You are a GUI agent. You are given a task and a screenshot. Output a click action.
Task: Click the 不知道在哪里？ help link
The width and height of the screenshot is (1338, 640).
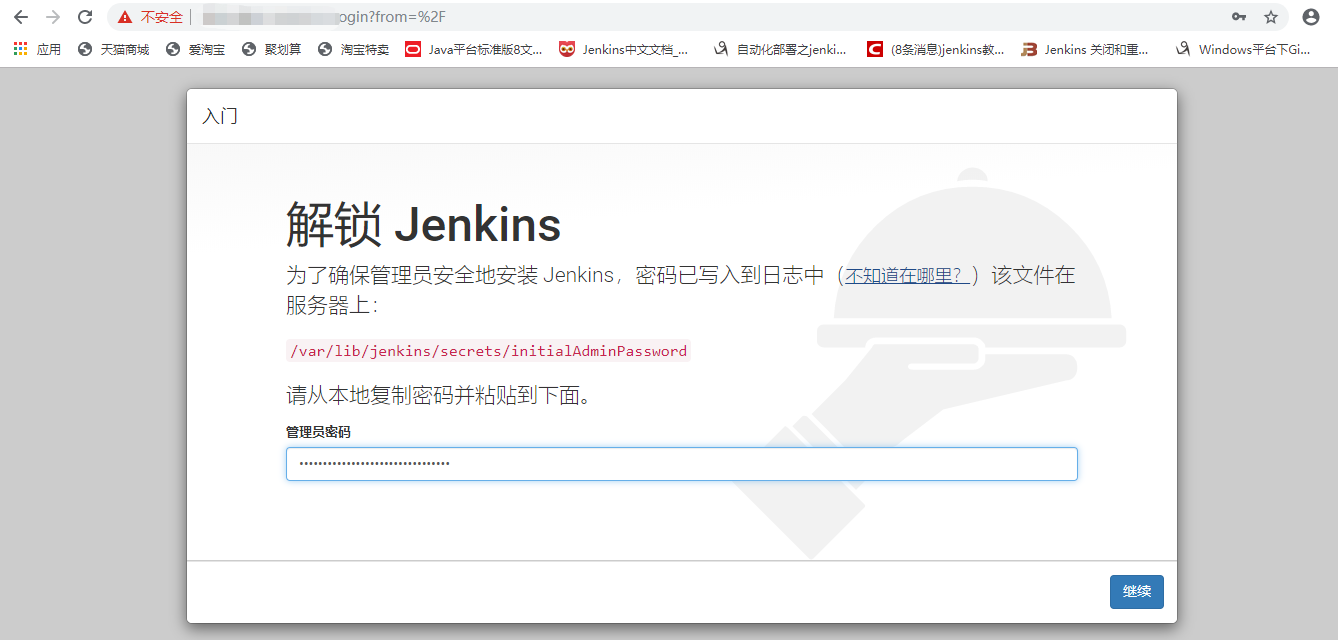coord(908,275)
